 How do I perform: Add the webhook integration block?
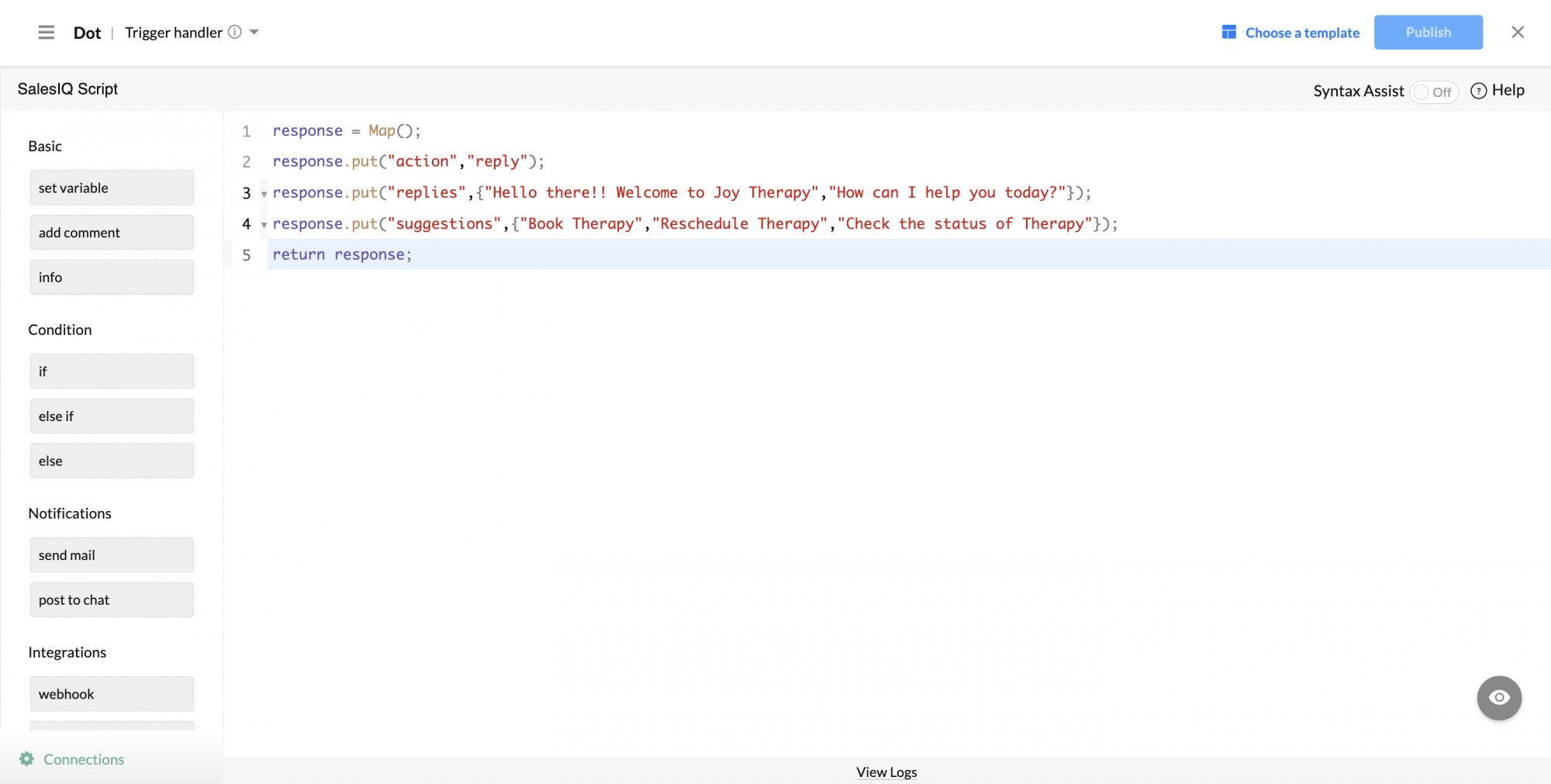[112, 694]
